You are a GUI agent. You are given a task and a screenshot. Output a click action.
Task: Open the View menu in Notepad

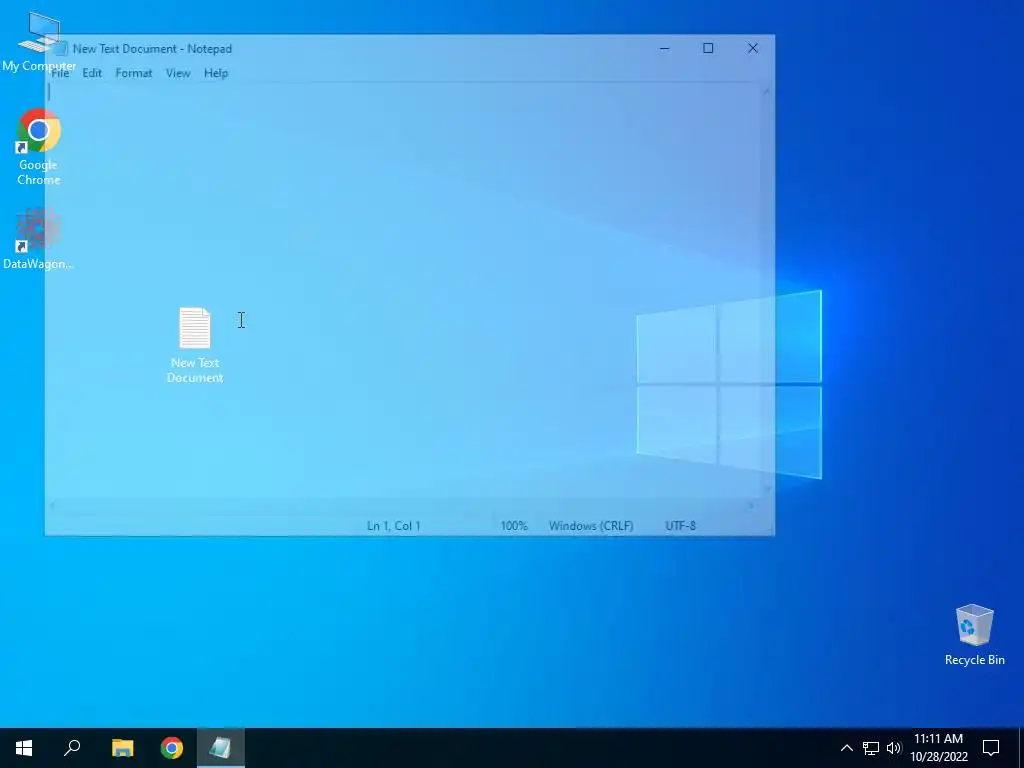point(178,73)
